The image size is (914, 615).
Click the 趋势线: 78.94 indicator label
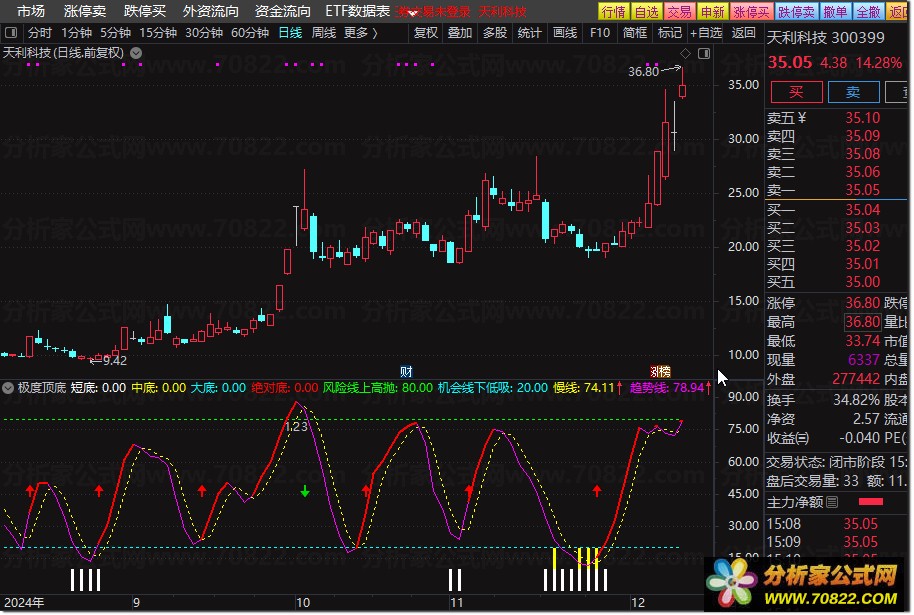click(667, 388)
